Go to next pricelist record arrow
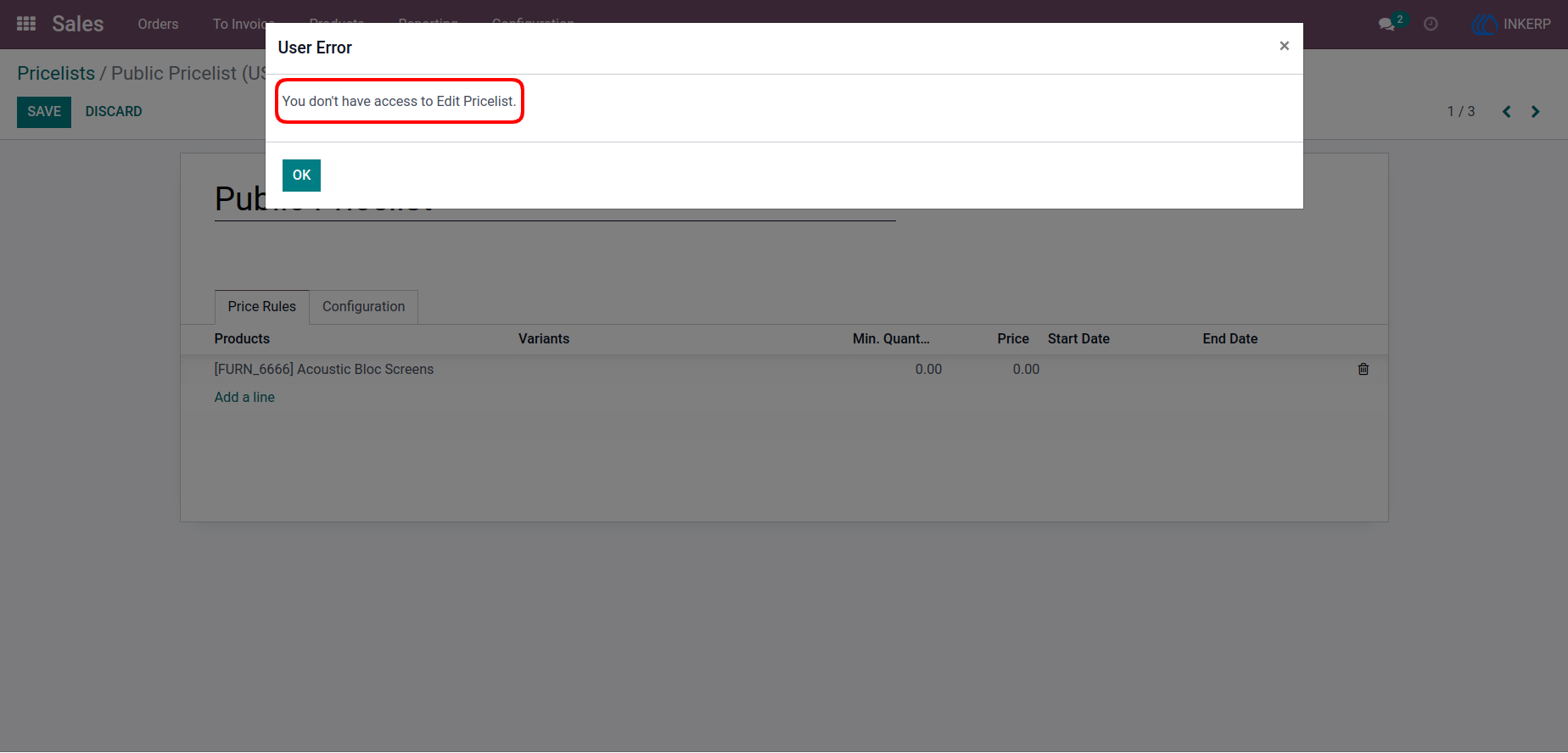Screen dimensions: 1568x753 tap(1536, 111)
